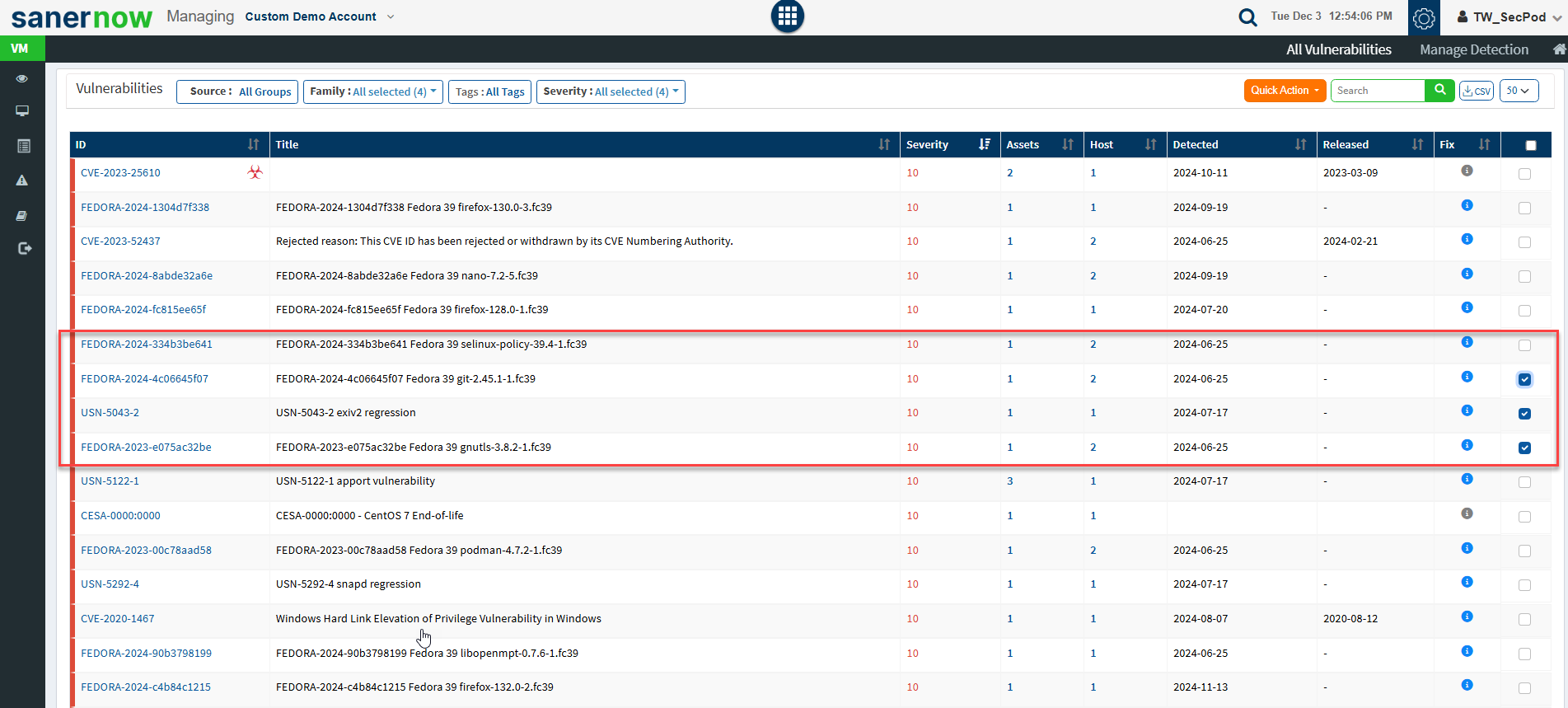Expand the Family filter dropdown
The height and width of the screenshot is (708, 1568).
click(x=372, y=91)
